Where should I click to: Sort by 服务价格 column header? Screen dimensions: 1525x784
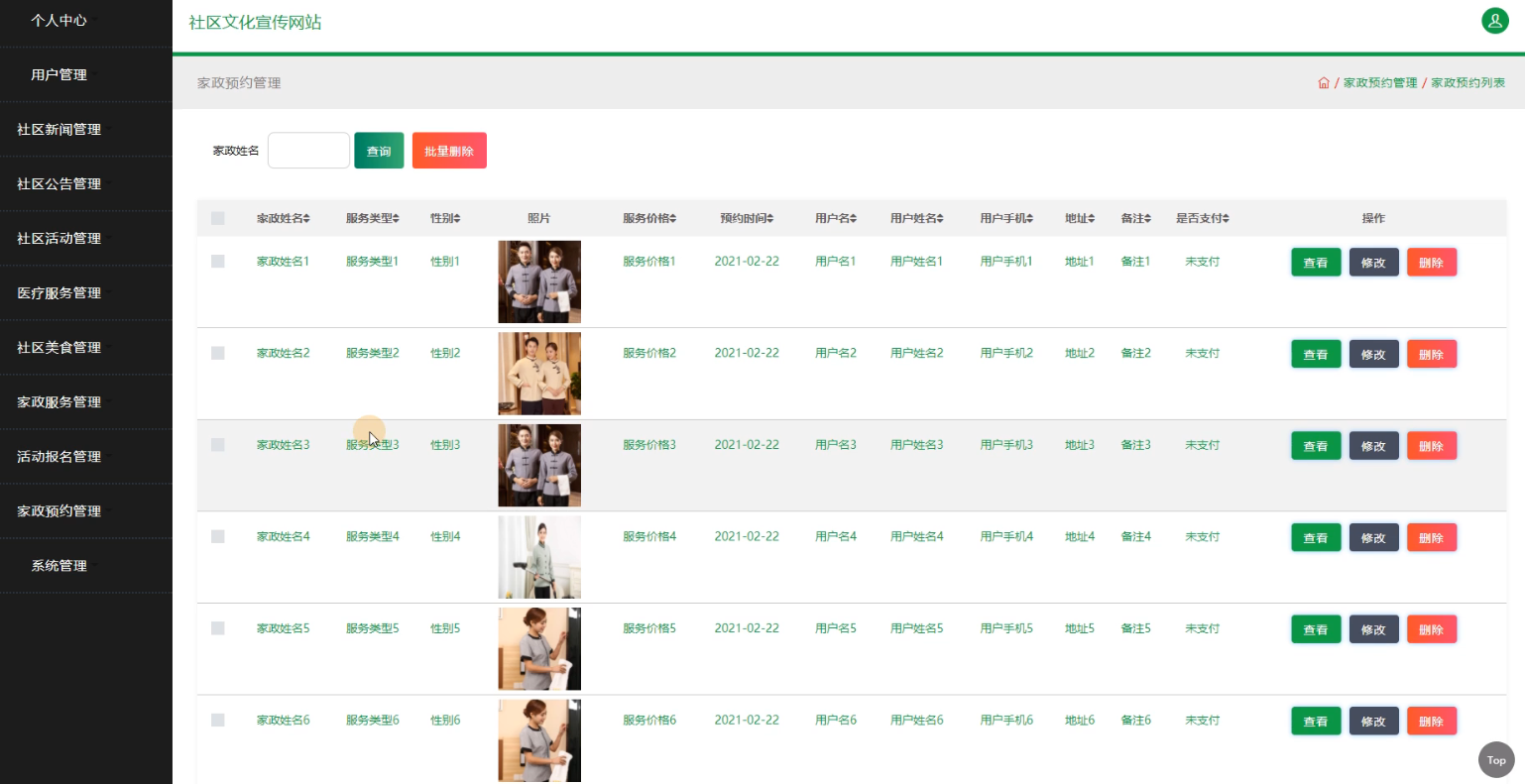pyautogui.click(x=649, y=218)
